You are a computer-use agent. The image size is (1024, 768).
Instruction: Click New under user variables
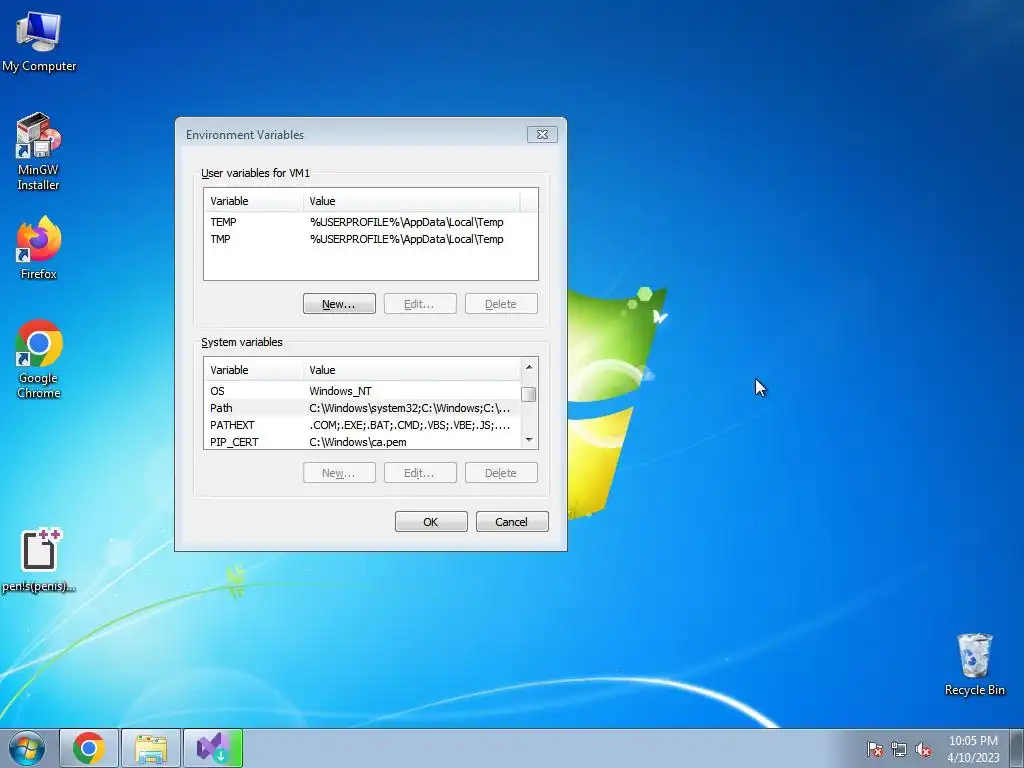coord(339,304)
